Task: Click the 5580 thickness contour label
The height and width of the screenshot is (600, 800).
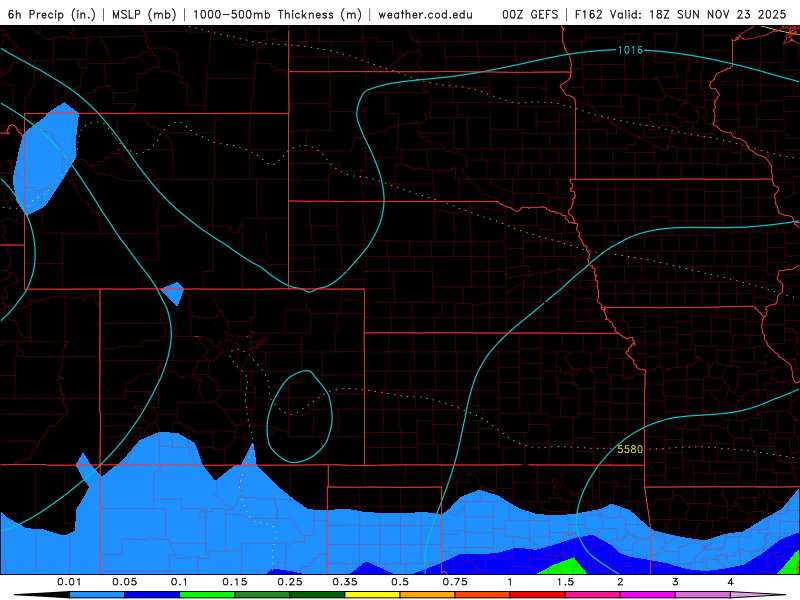Action: point(630,449)
